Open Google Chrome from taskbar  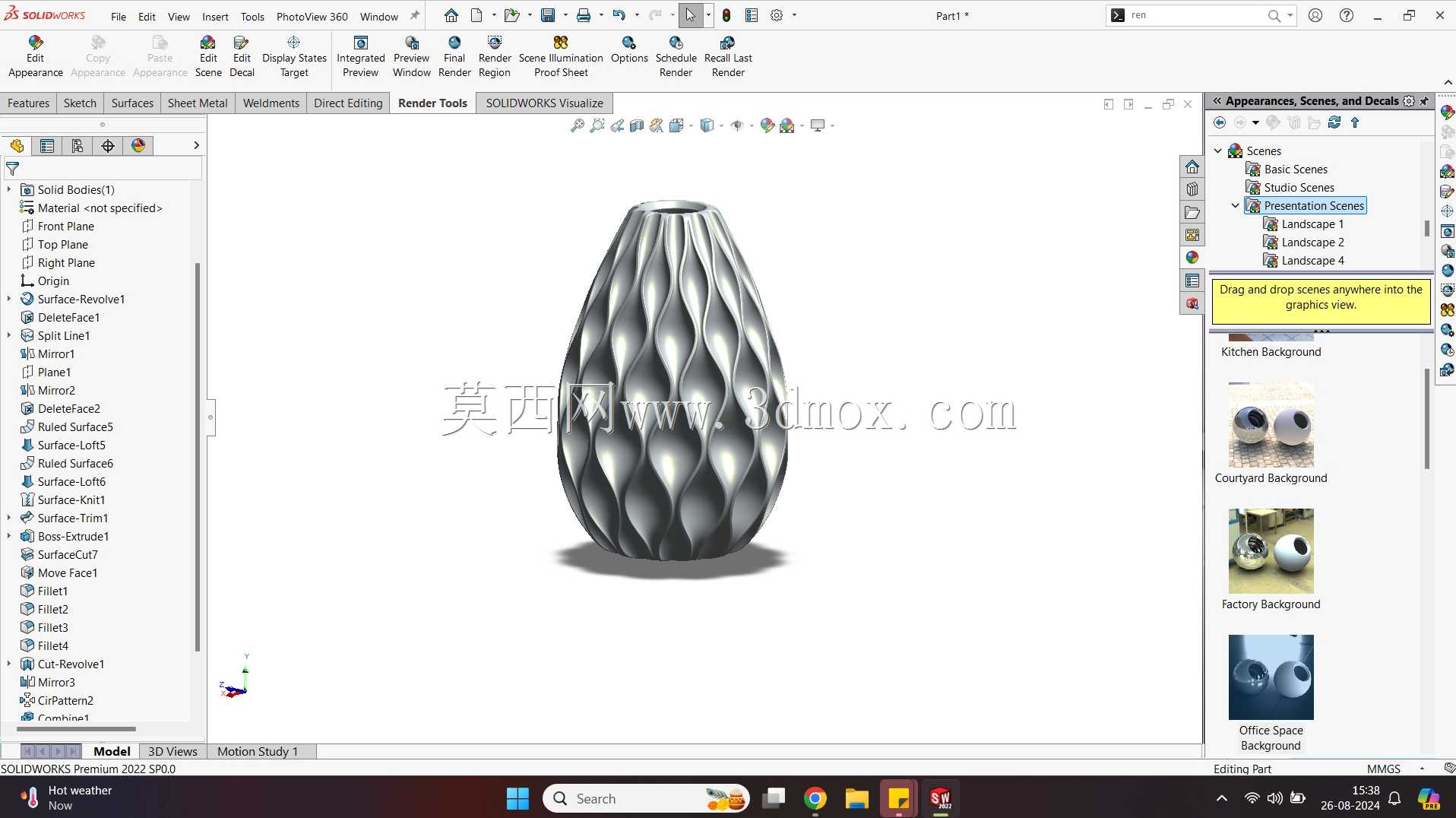(x=815, y=798)
